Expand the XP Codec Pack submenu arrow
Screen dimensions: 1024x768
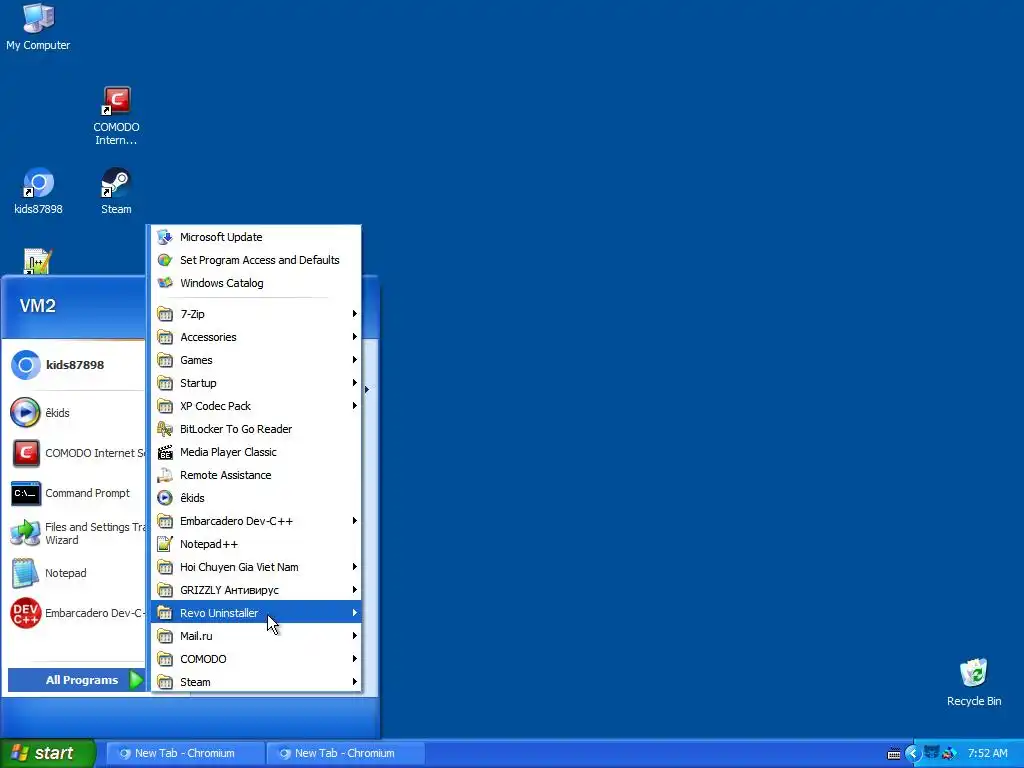tap(355, 406)
